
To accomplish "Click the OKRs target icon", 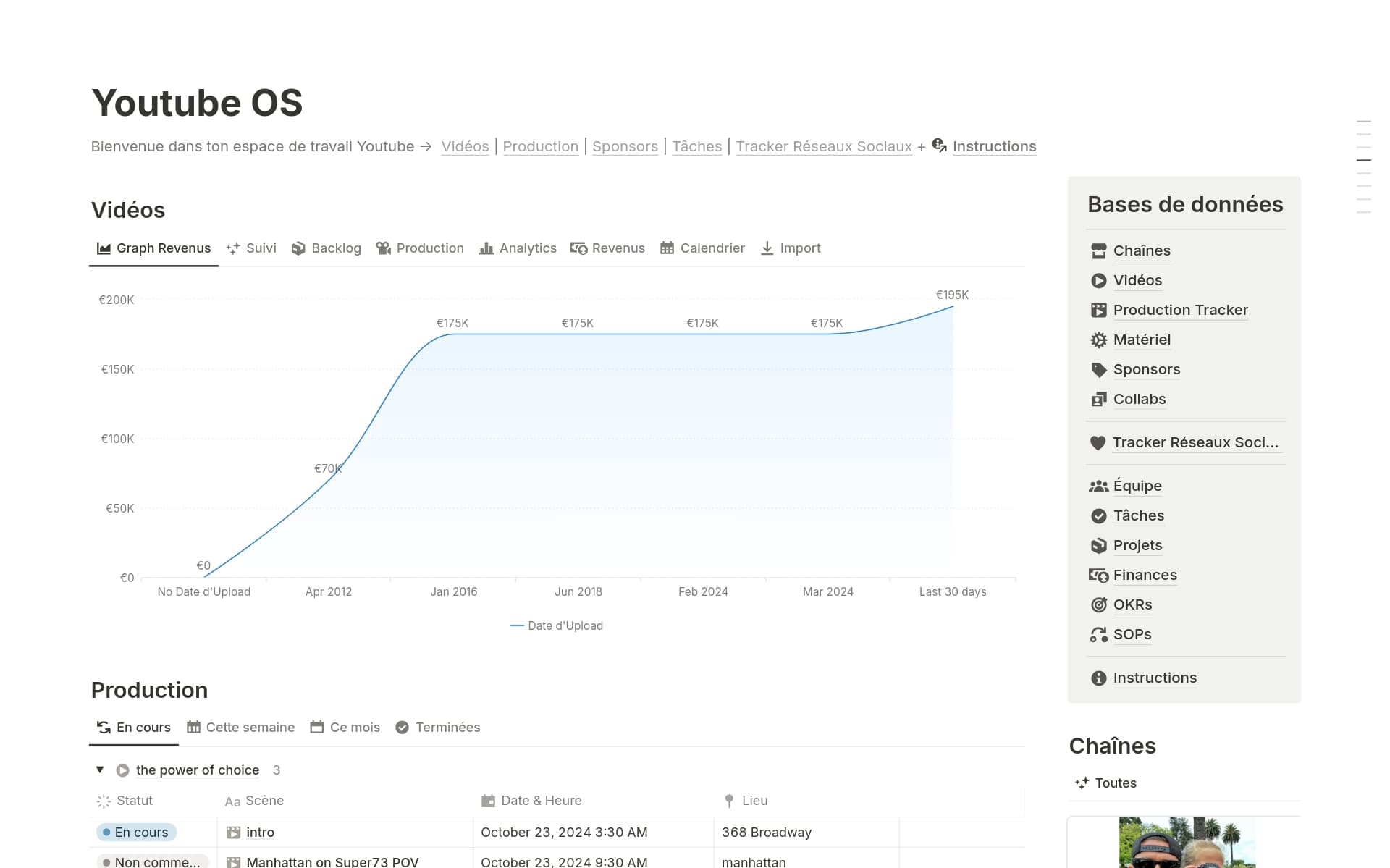I will [1098, 604].
